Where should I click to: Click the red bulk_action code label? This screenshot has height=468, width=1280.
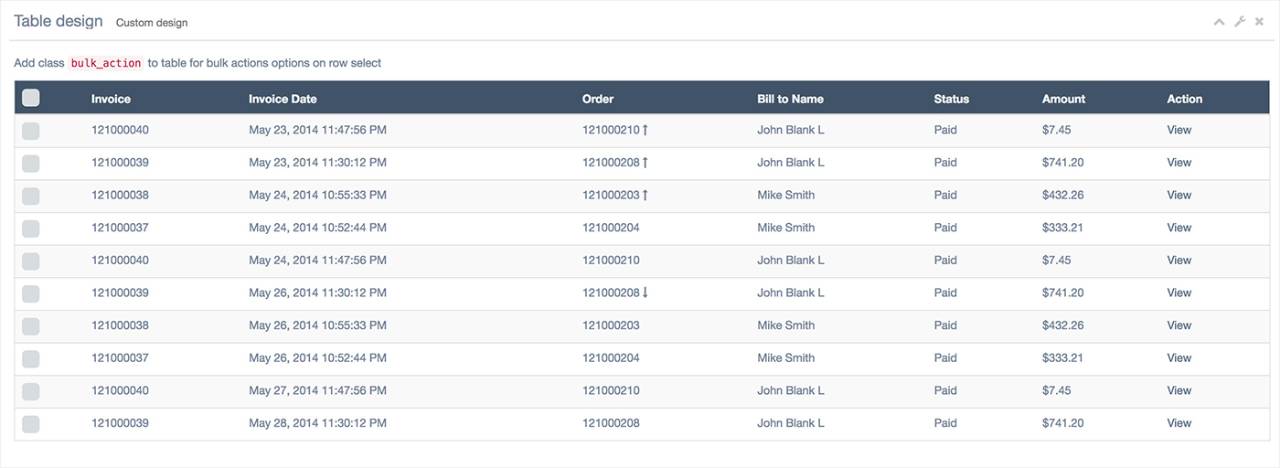point(106,63)
